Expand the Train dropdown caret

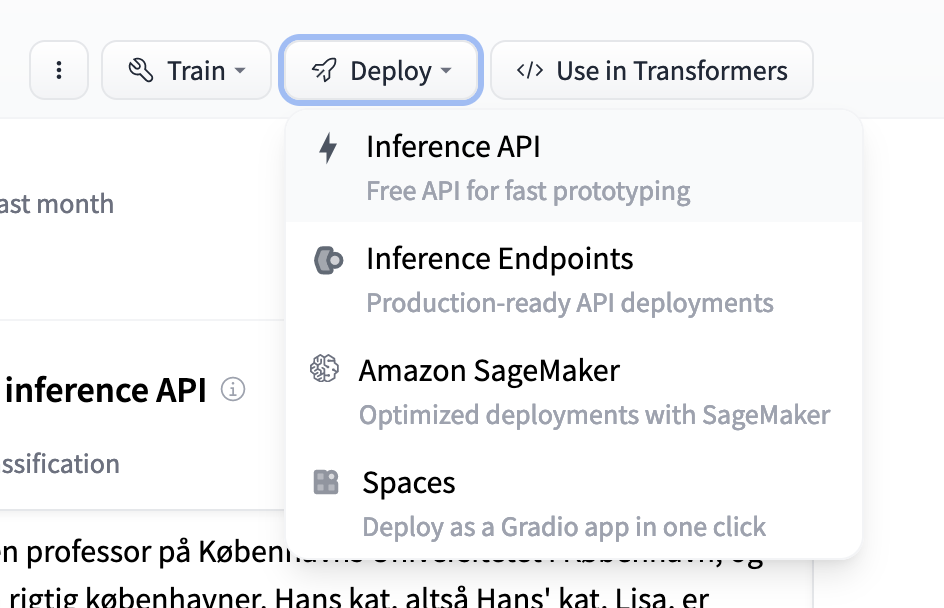(240, 72)
